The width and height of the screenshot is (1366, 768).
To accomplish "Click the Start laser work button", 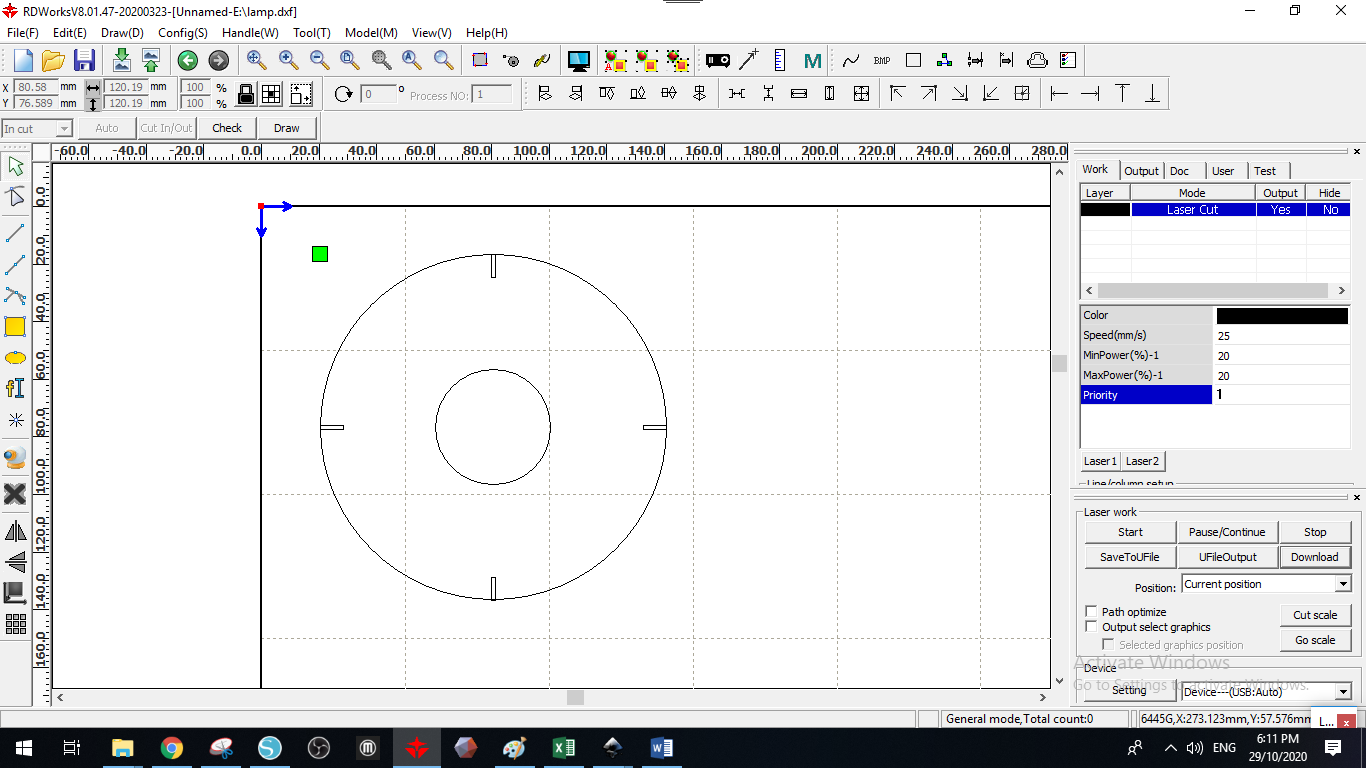I will pyautogui.click(x=1130, y=532).
